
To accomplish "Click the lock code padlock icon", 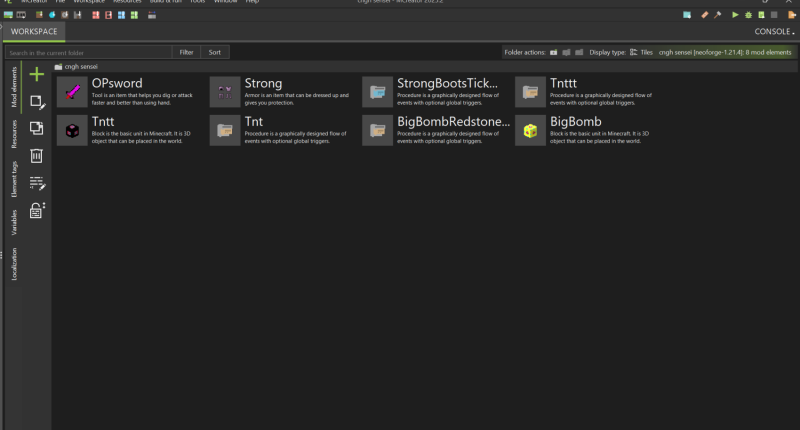I will 37,210.
